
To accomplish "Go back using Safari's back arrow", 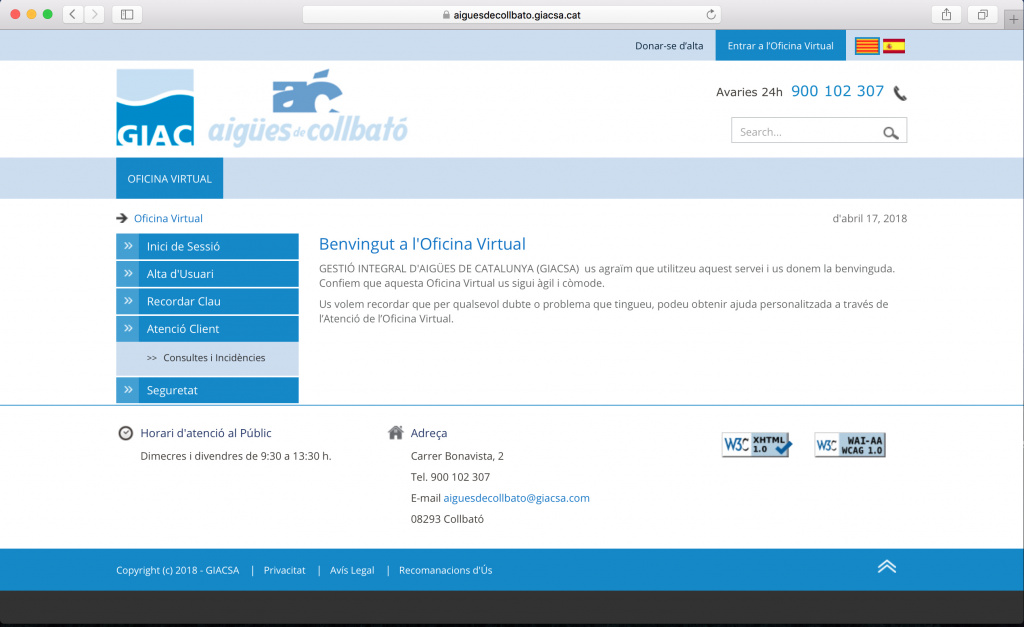I will point(72,14).
